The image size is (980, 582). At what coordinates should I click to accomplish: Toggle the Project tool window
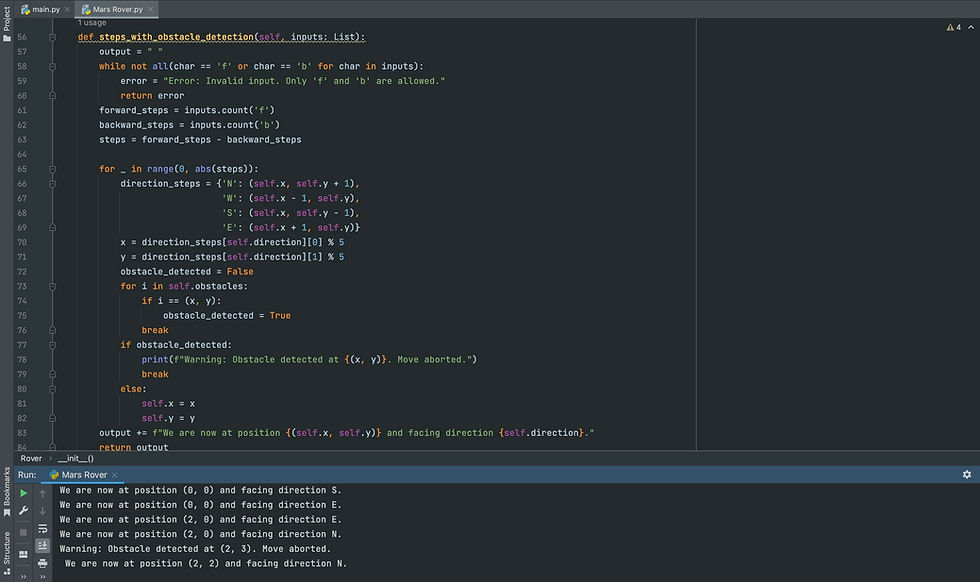coord(7,24)
